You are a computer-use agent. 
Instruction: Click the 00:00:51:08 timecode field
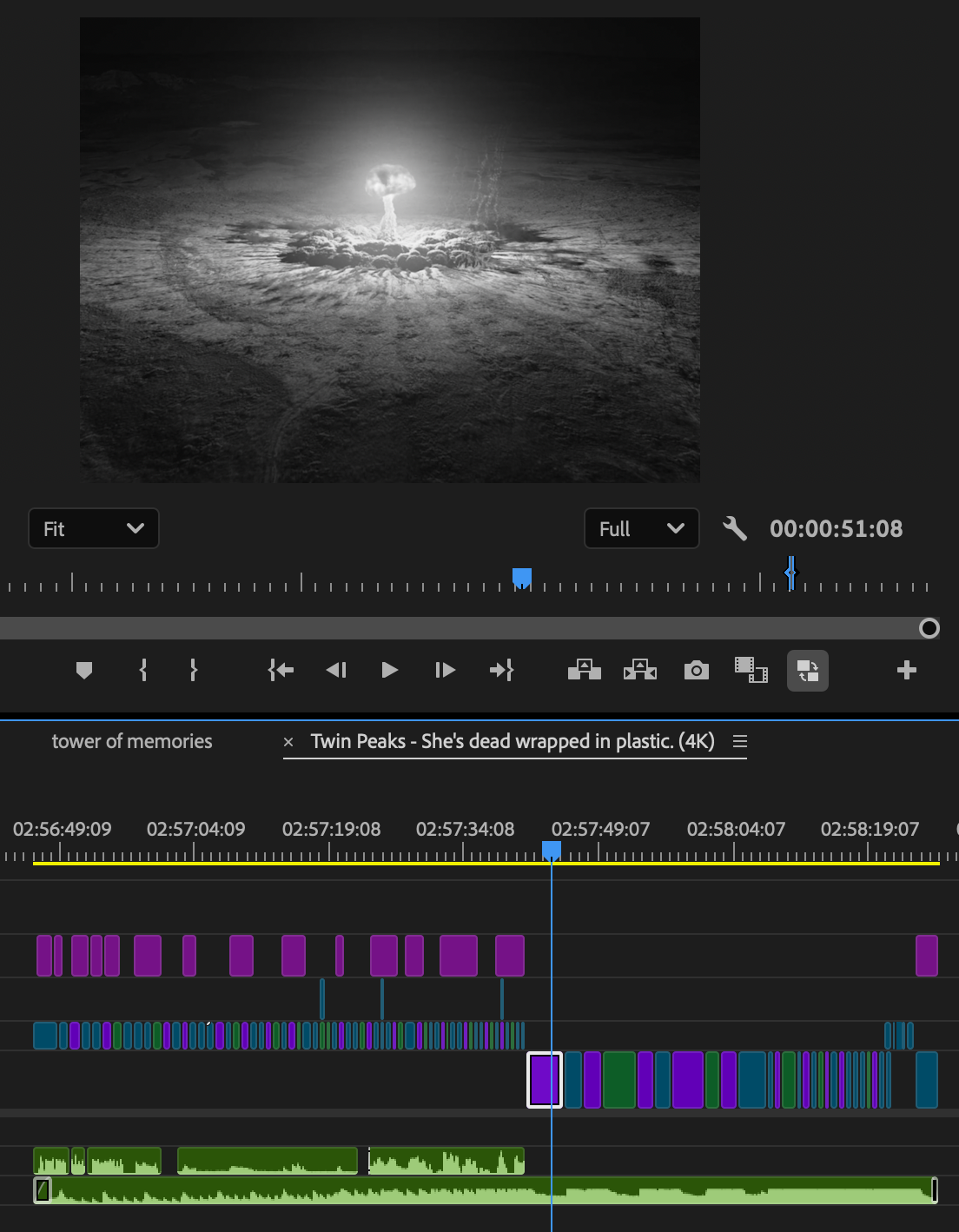836,528
